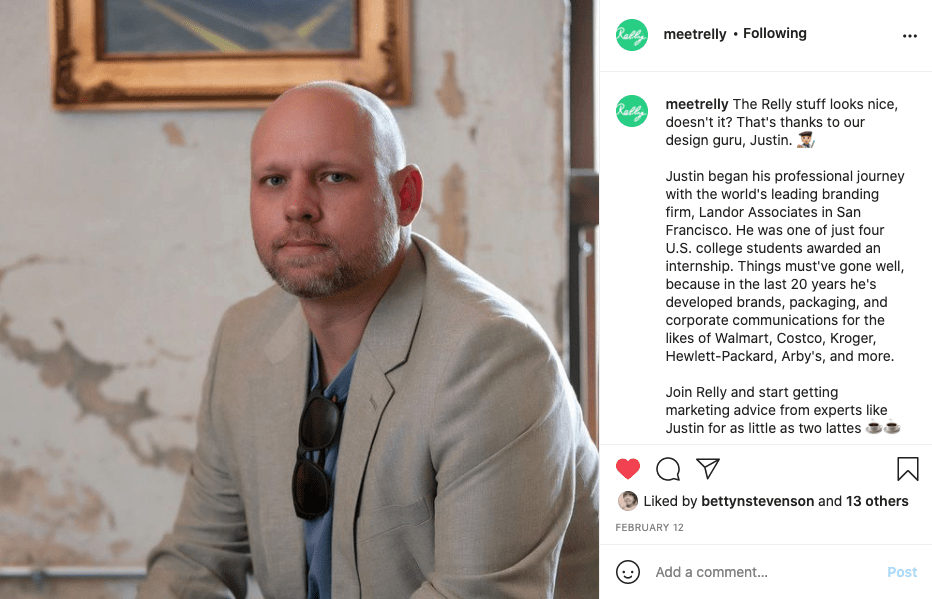Unlike the post with the red heart
This screenshot has height=599, width=932.
tap(628, 469)
